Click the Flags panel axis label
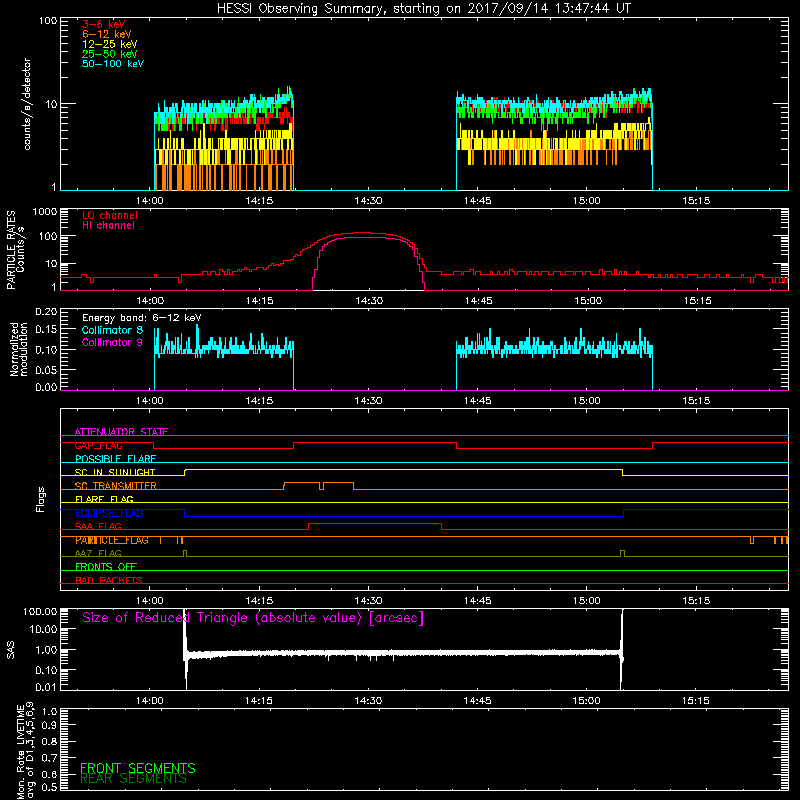Screen dimensions: 800x800 pyautogui.click(x=41, y=499)
